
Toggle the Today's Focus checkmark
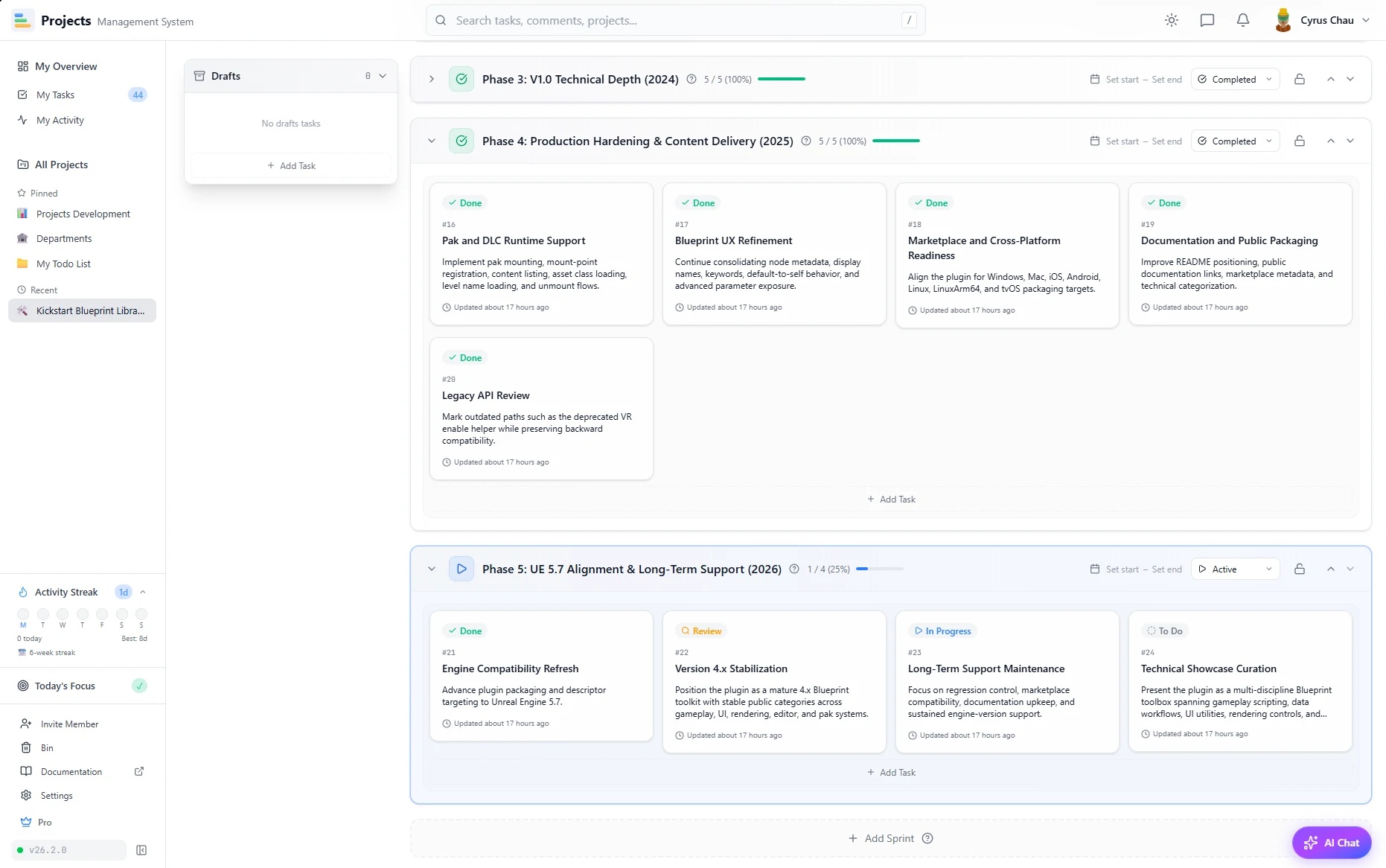pos(139,686)
